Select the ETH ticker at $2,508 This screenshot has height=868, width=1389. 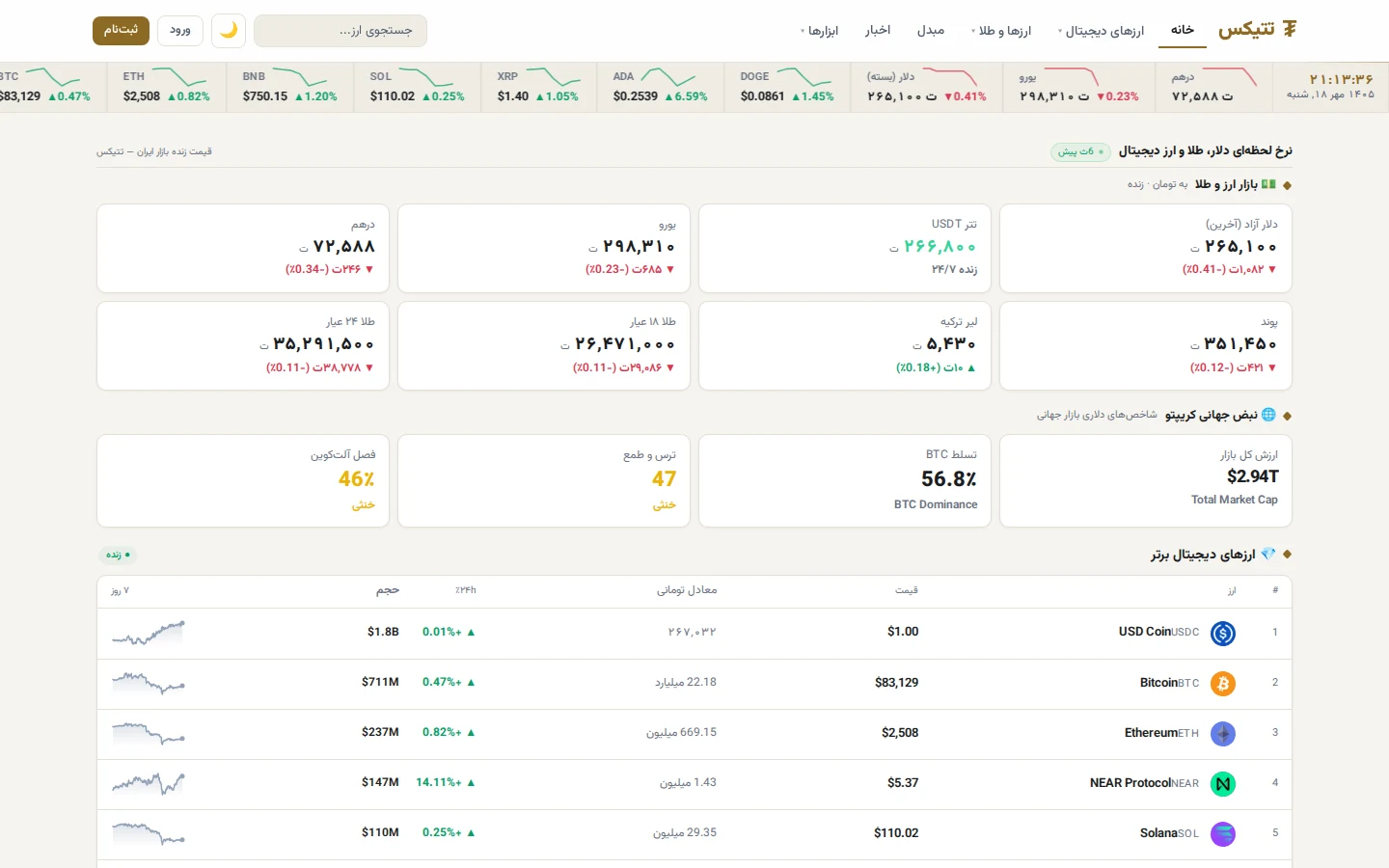click(167, 87)
